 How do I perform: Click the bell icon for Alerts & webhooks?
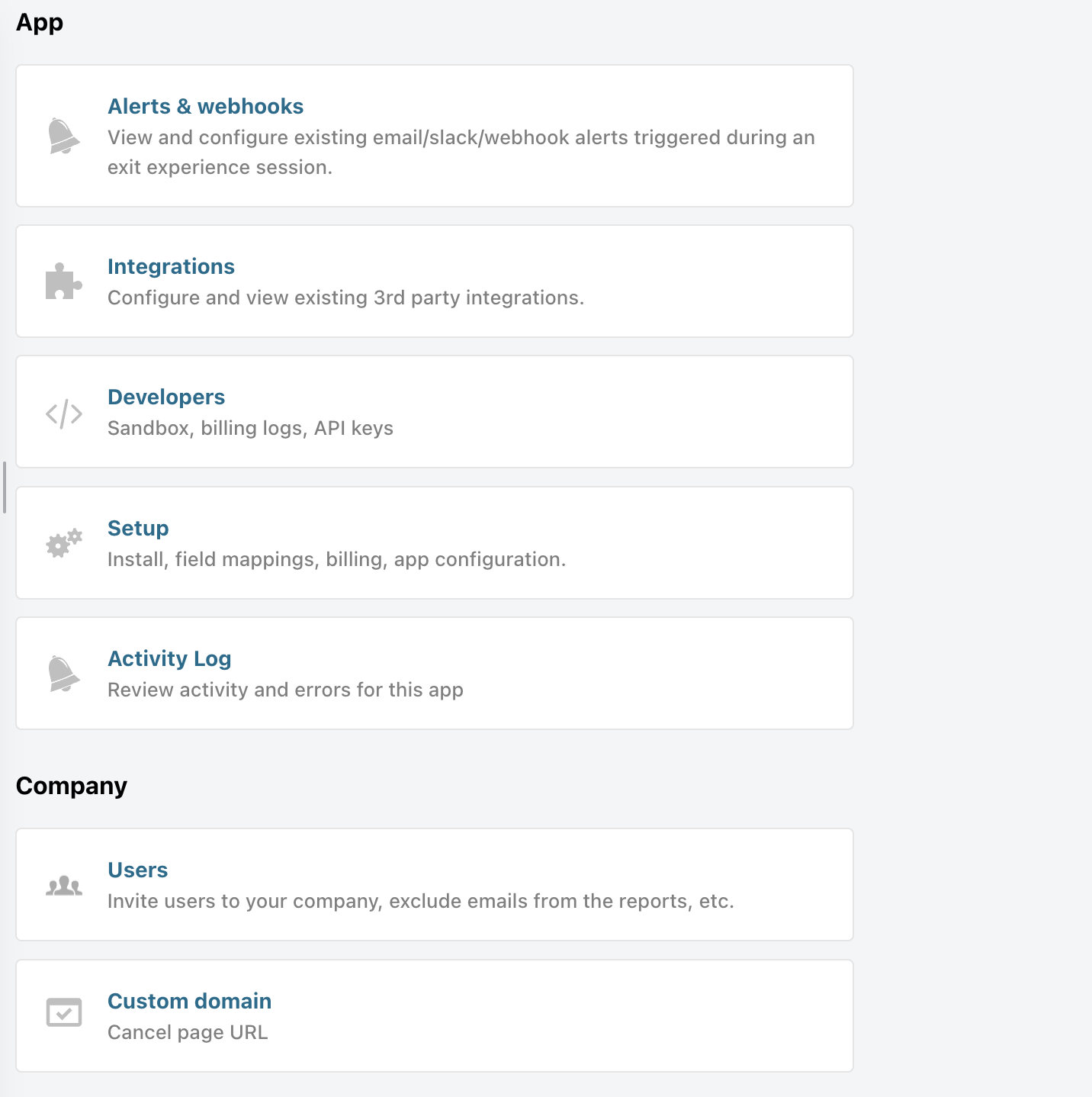(x=64, y=137)
